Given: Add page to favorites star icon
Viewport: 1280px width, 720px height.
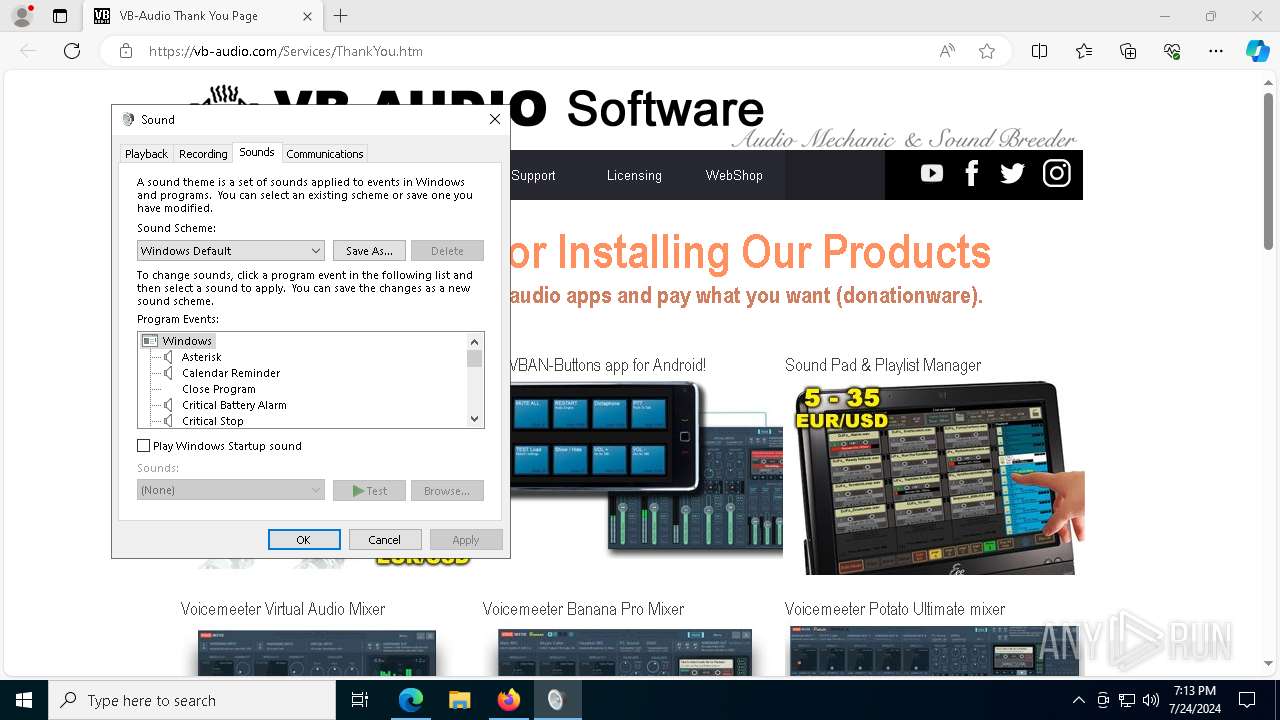Looking at the screenshot, I should (987, 51).
